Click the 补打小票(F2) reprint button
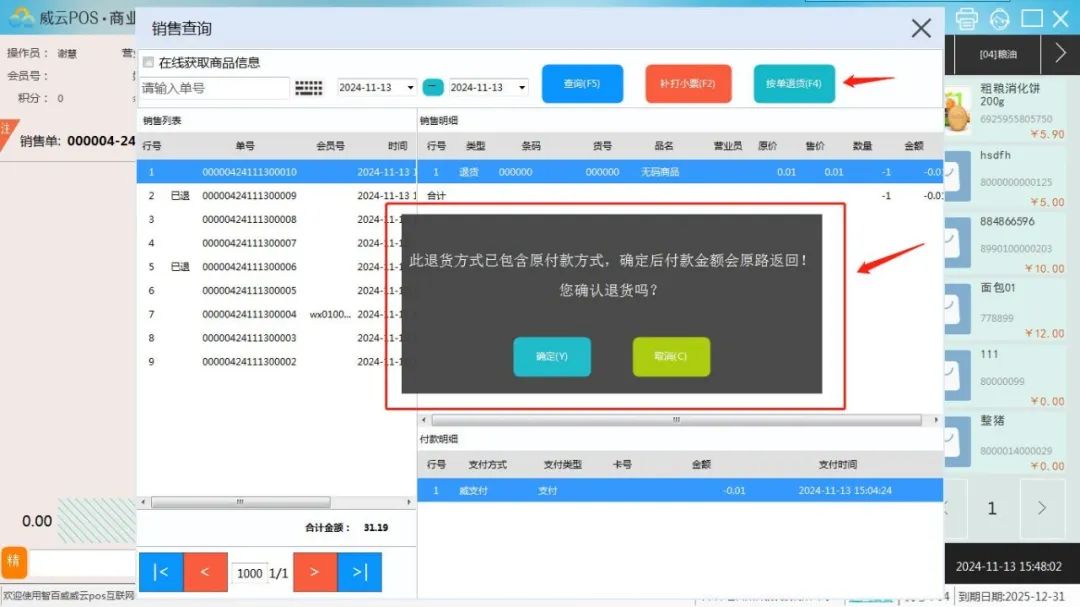This screenshot has width=1080, height=607. pyautogui.click(x=688, y=84)
